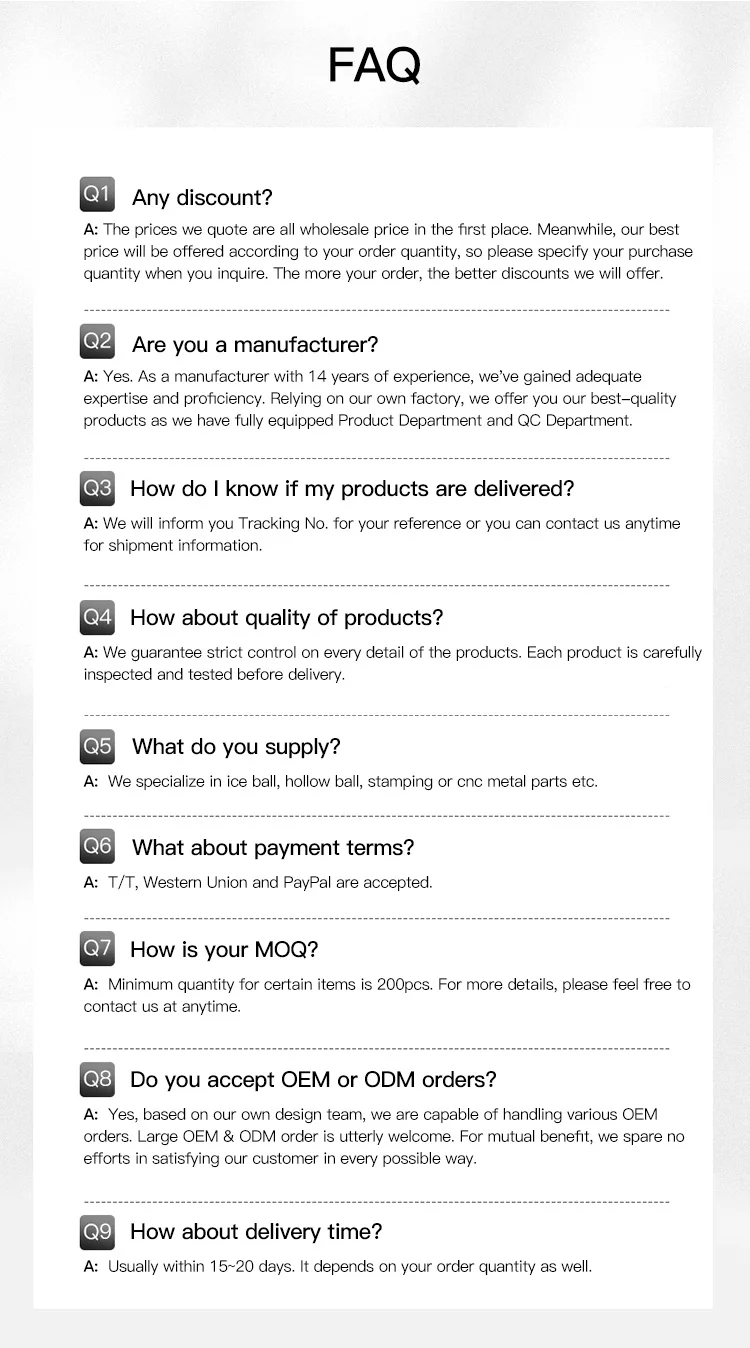The image size is (750, 1348).
Task: Select the Q7 badge icon
Action: (97, 947)
